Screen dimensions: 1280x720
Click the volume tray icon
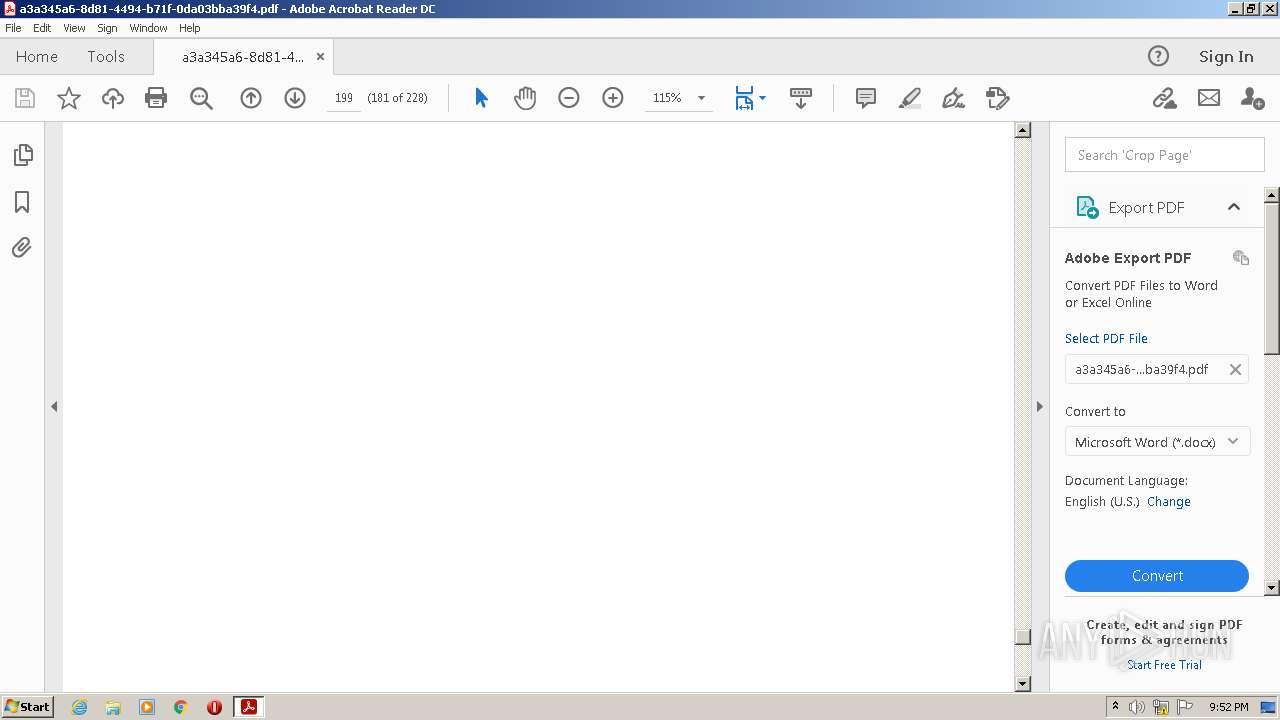pos(1137,707)
